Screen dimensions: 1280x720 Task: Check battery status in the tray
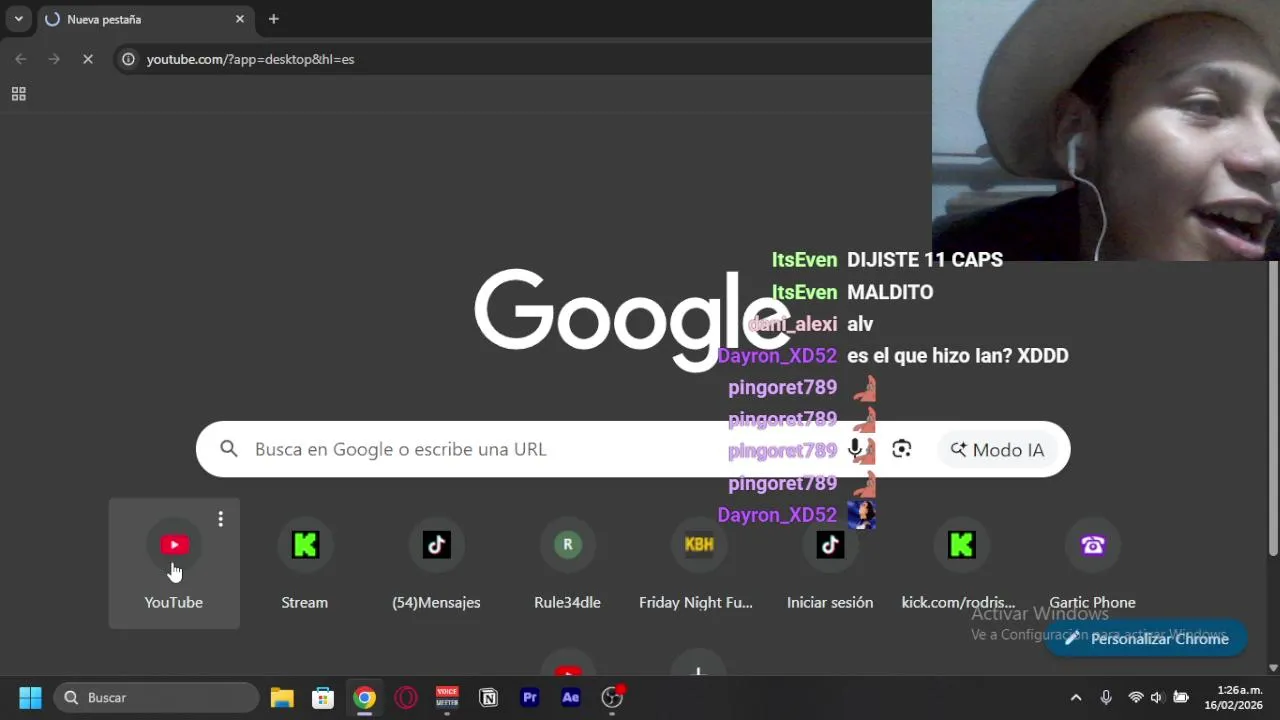coord(1180,697)
